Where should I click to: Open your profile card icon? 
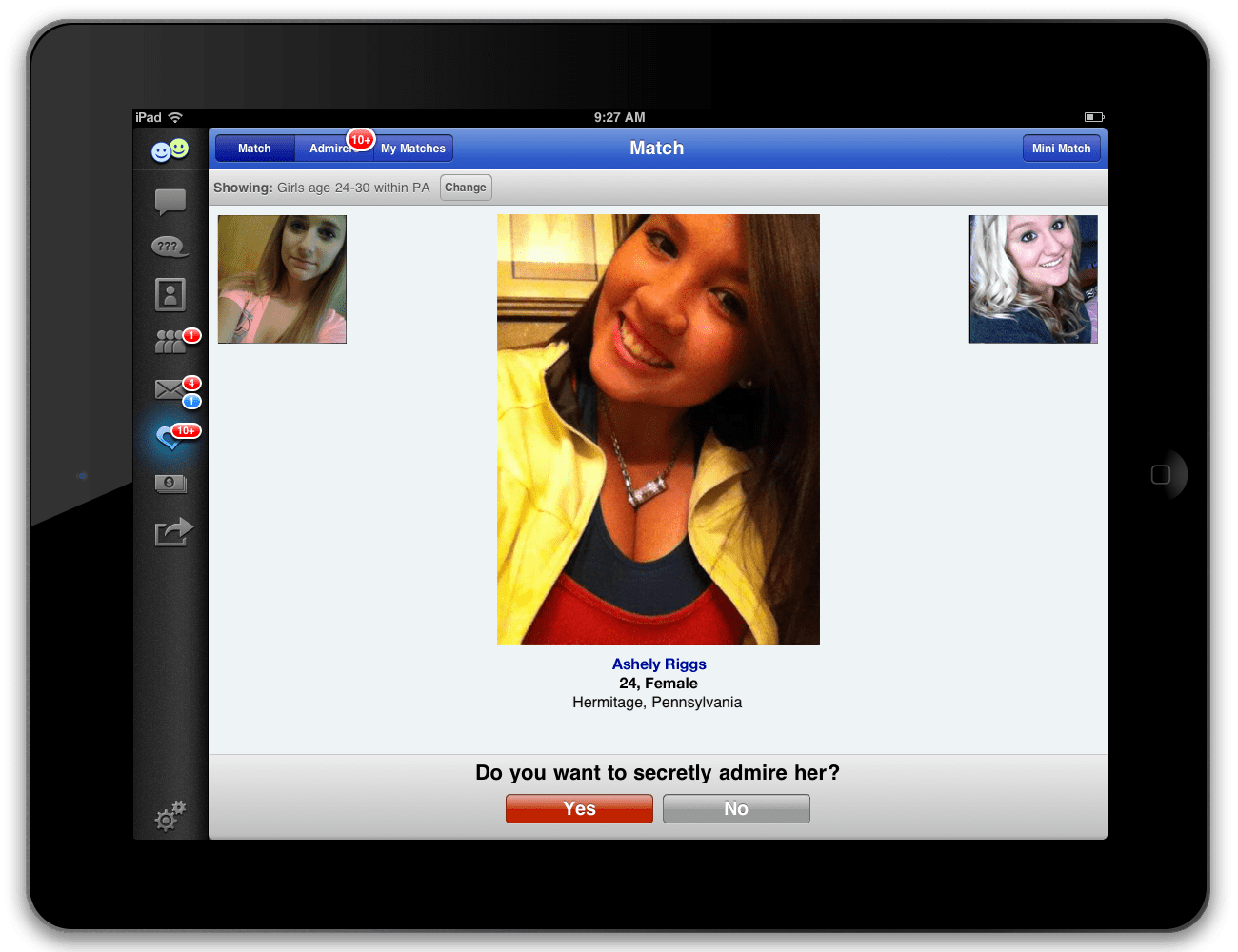pos(170,295)
